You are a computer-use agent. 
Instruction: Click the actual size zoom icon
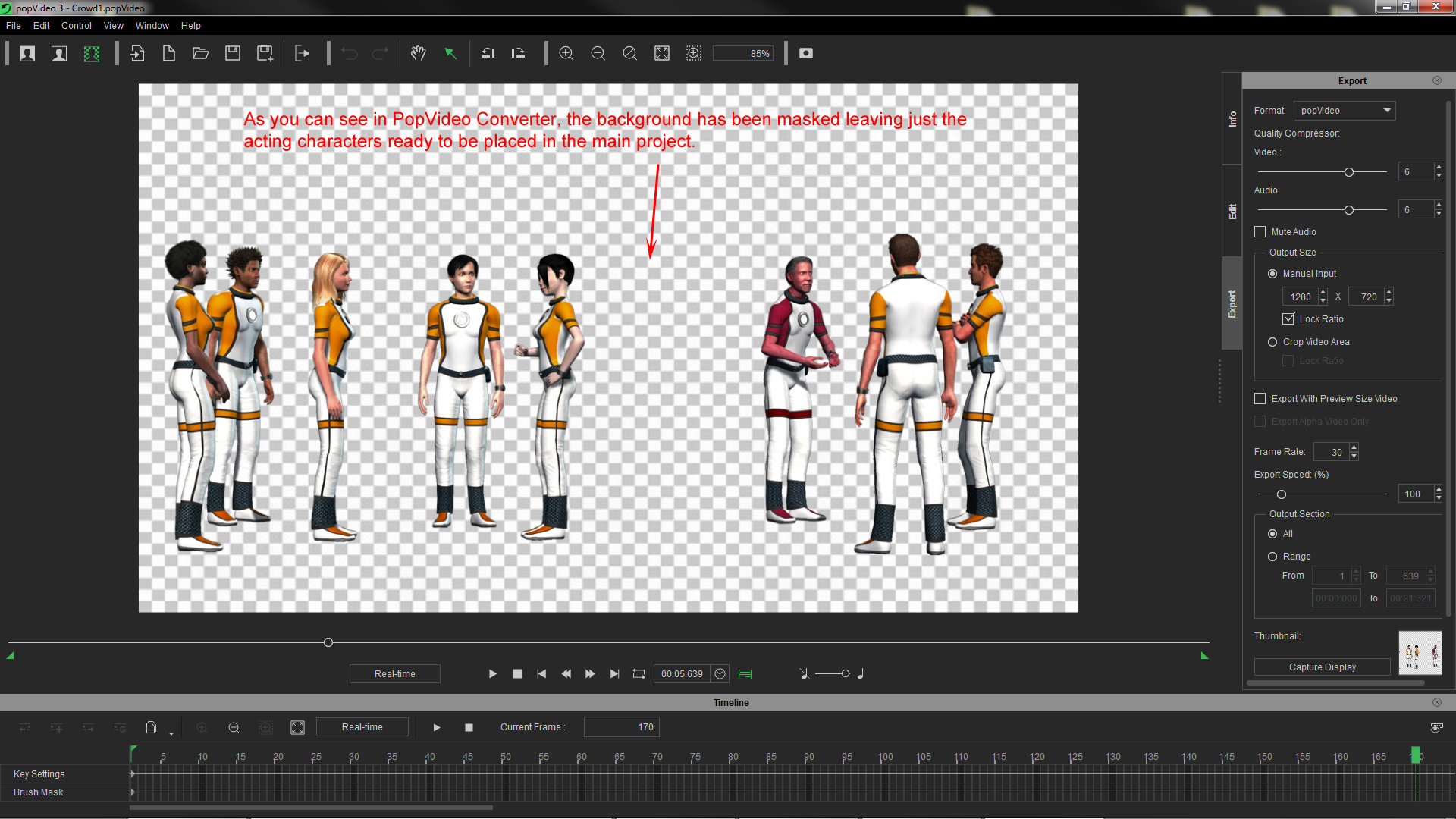click(x=630, y=53)
